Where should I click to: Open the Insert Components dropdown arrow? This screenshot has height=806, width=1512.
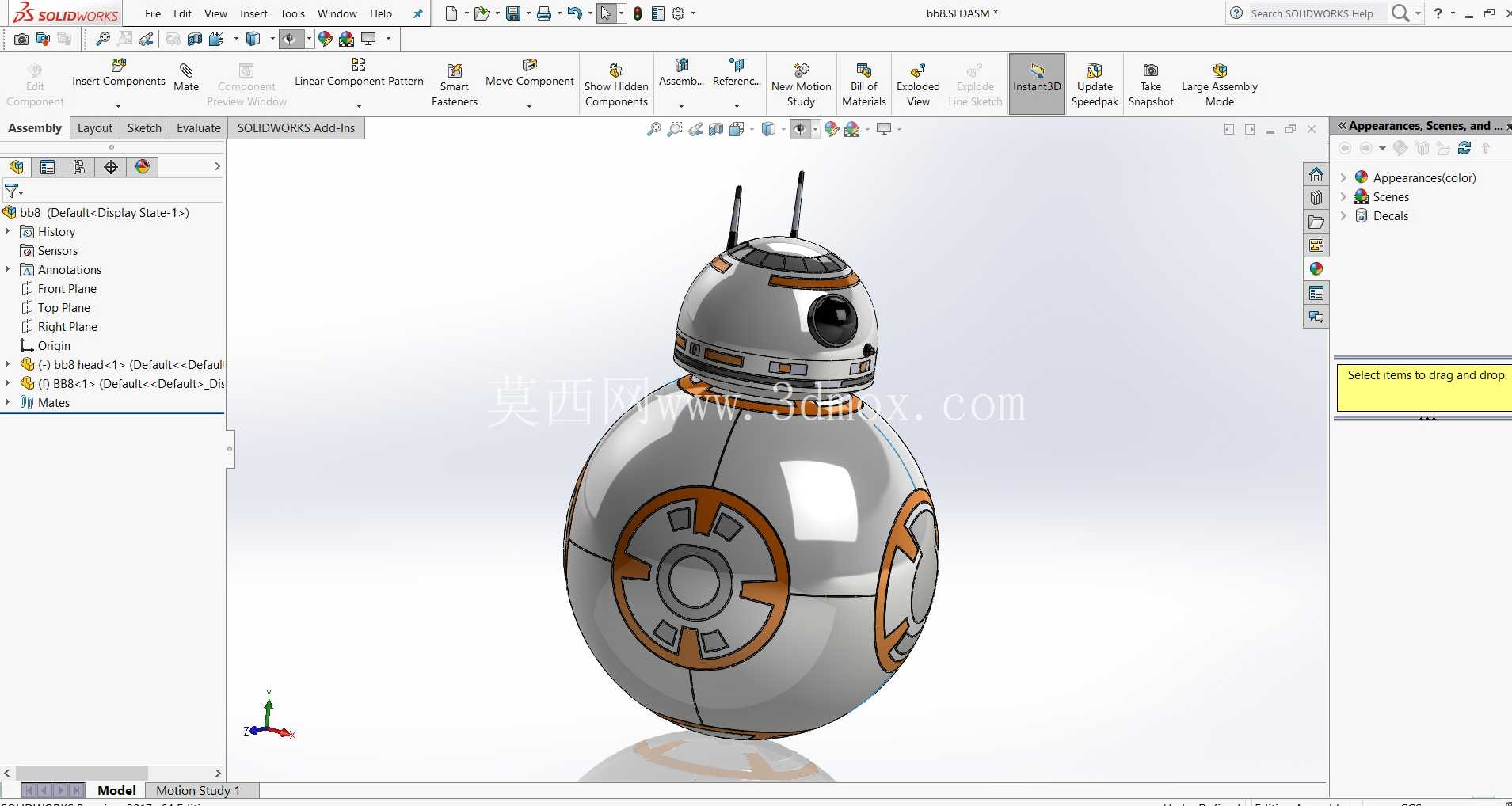pos(119,106)
